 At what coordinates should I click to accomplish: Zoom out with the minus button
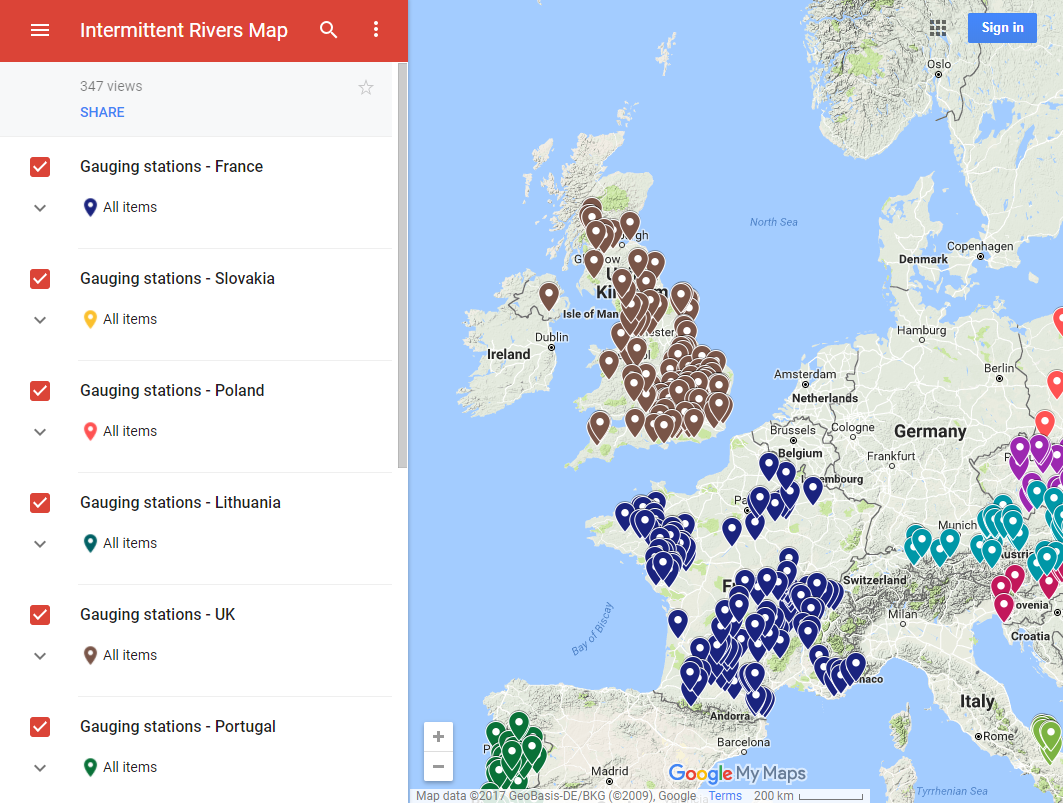(439, 766)
